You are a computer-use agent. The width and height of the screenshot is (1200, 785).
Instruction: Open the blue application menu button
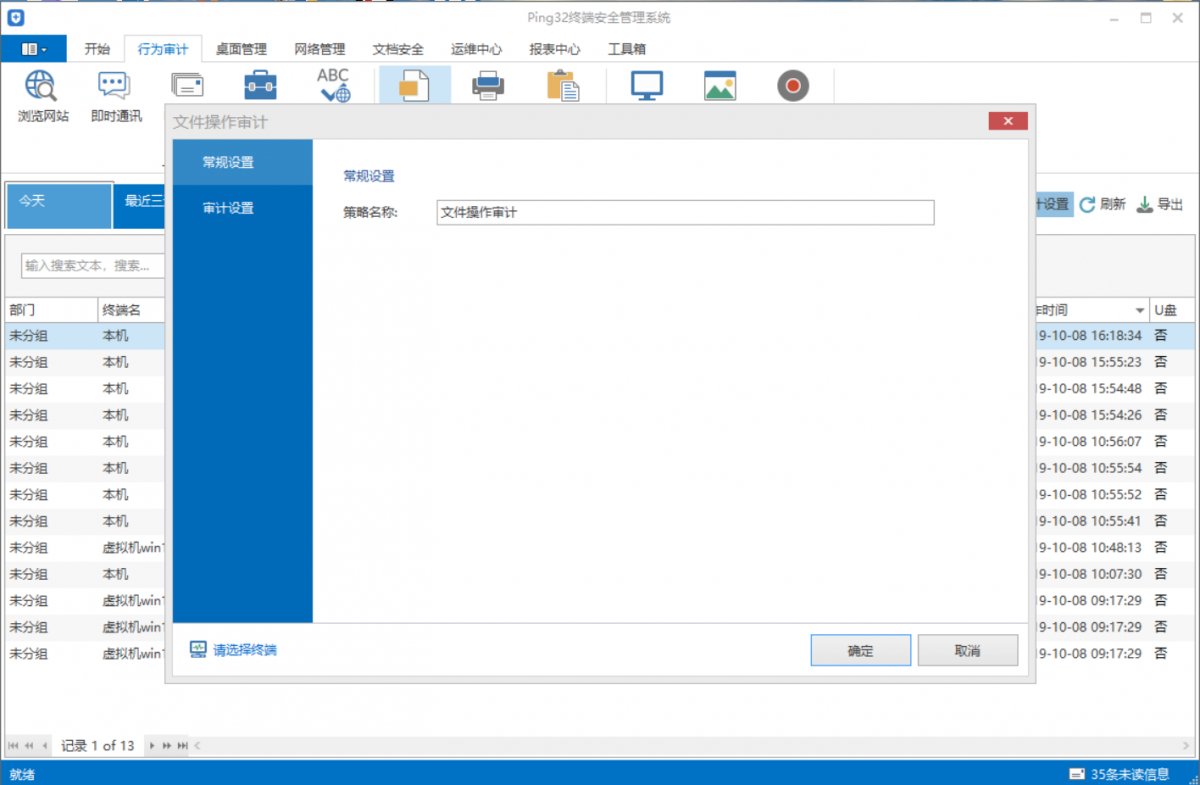coord(34,49)
